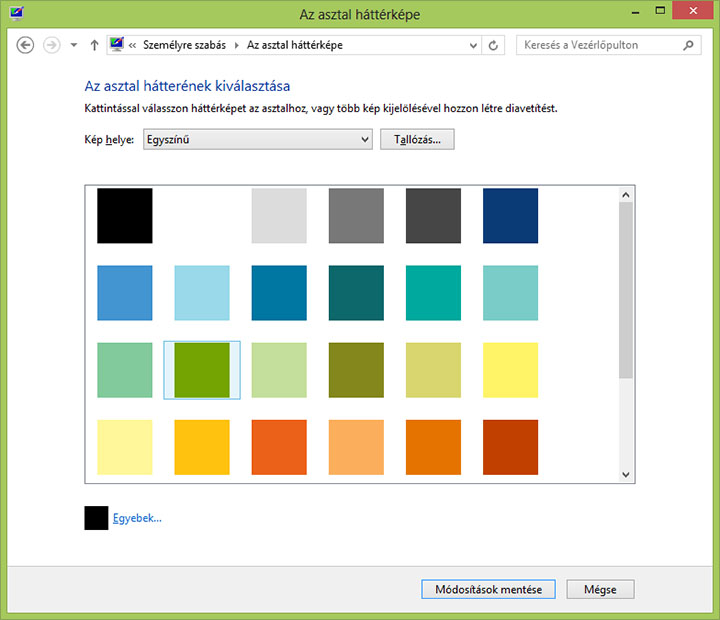Click the Forward navigation arrow
The image size is (720, 620).
(x=53, y=45)
